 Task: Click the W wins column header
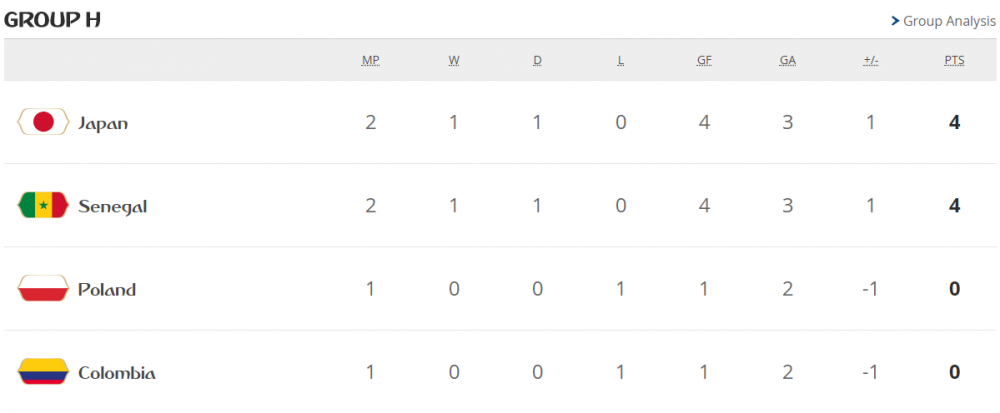click(x=454, y=60)
